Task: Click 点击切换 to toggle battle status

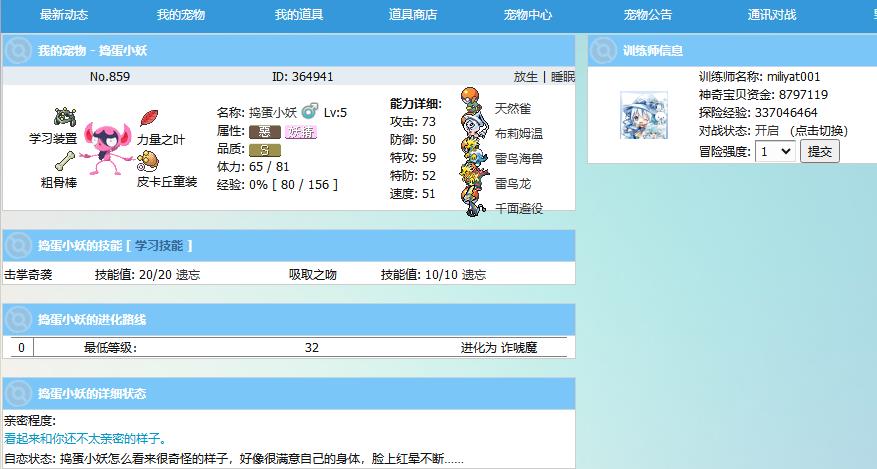Action: [x=819, y=131]
